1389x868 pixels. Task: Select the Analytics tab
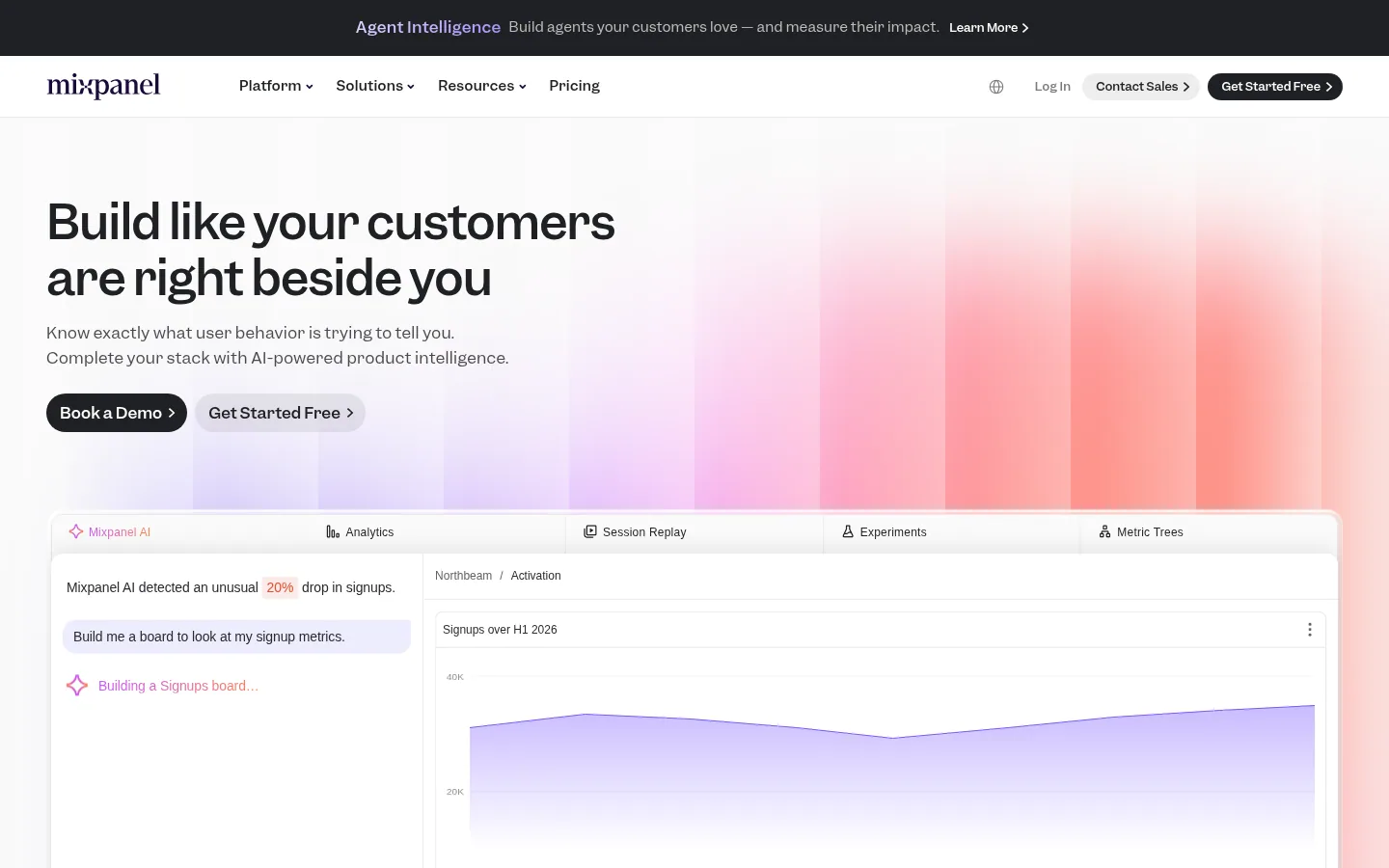point(436,532)
